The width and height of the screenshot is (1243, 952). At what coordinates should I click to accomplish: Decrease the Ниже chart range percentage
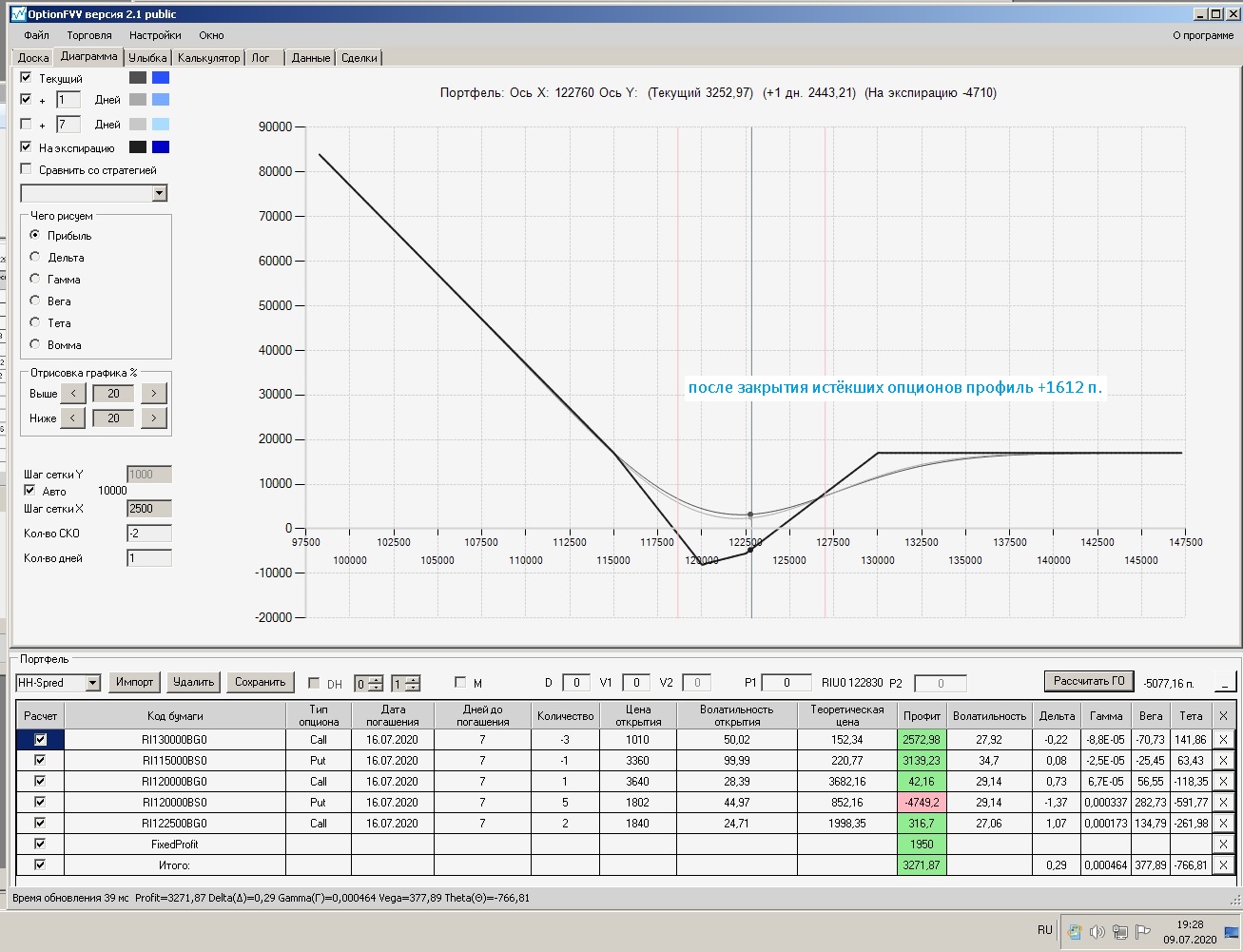73,418
